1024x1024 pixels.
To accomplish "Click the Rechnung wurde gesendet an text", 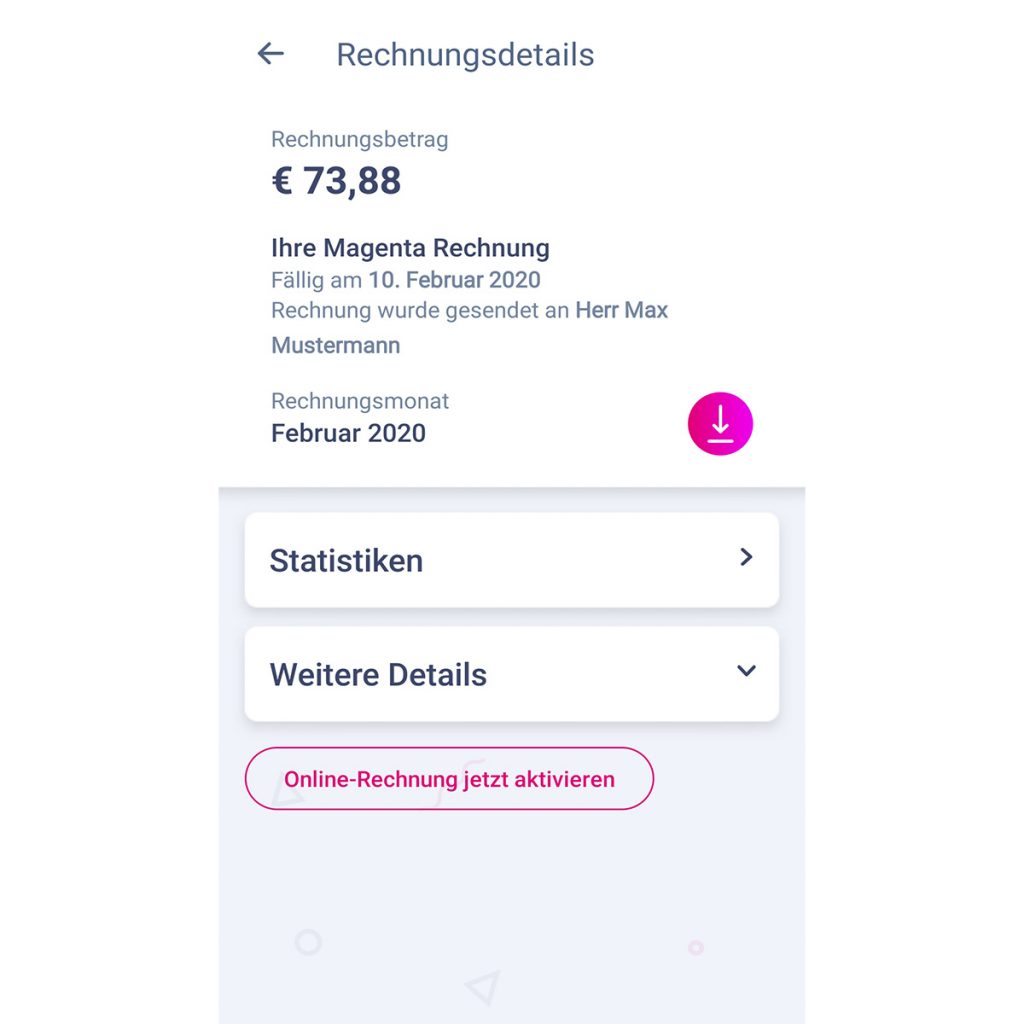I will pyautogui.click(x=420, y=311).
